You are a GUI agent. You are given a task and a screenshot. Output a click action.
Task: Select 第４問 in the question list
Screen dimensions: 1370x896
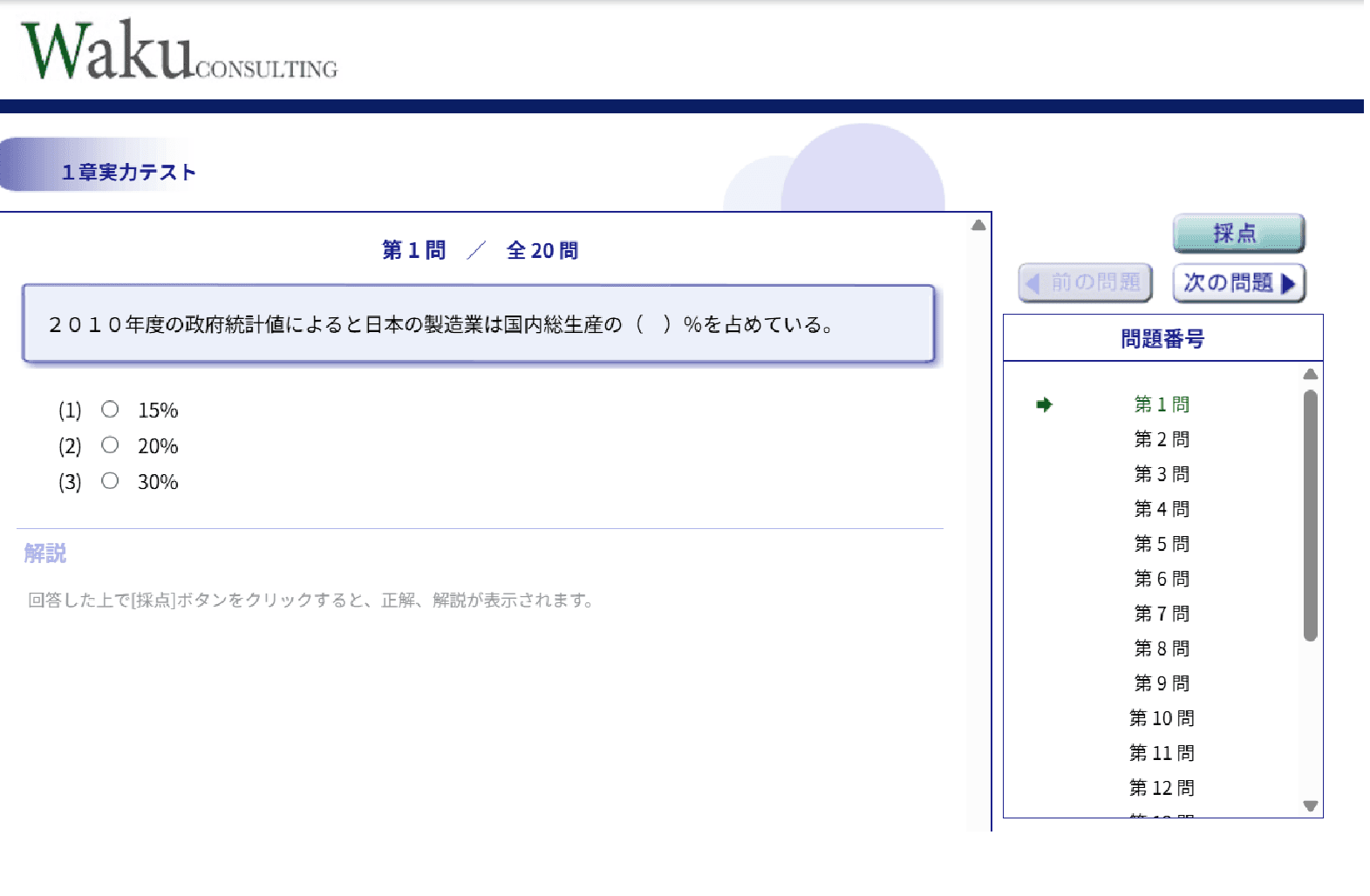tap(1162, 509)
